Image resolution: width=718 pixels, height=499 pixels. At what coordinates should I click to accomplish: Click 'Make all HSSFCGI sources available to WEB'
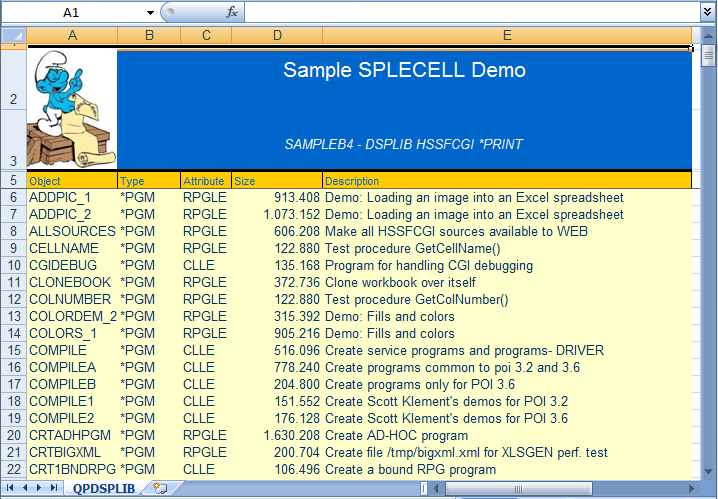click(456, 231)
